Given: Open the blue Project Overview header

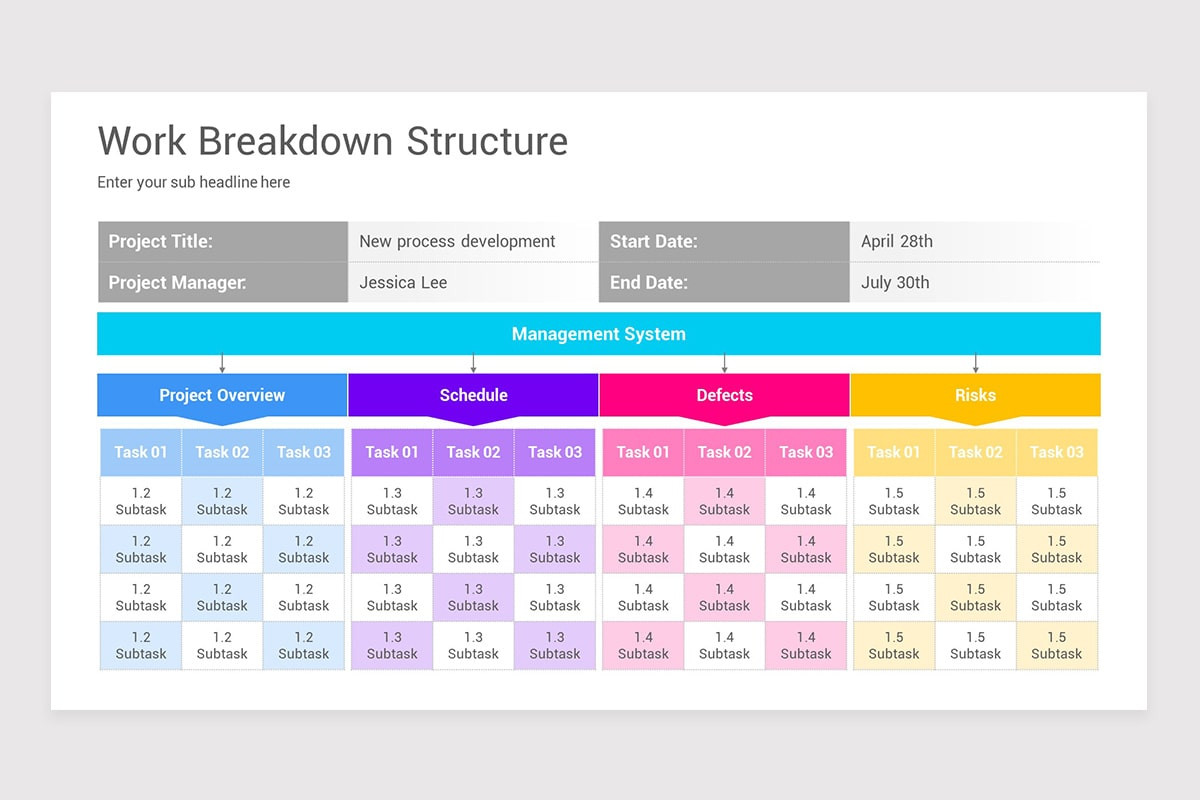Looking at the screenshot, I should (222, 395).
